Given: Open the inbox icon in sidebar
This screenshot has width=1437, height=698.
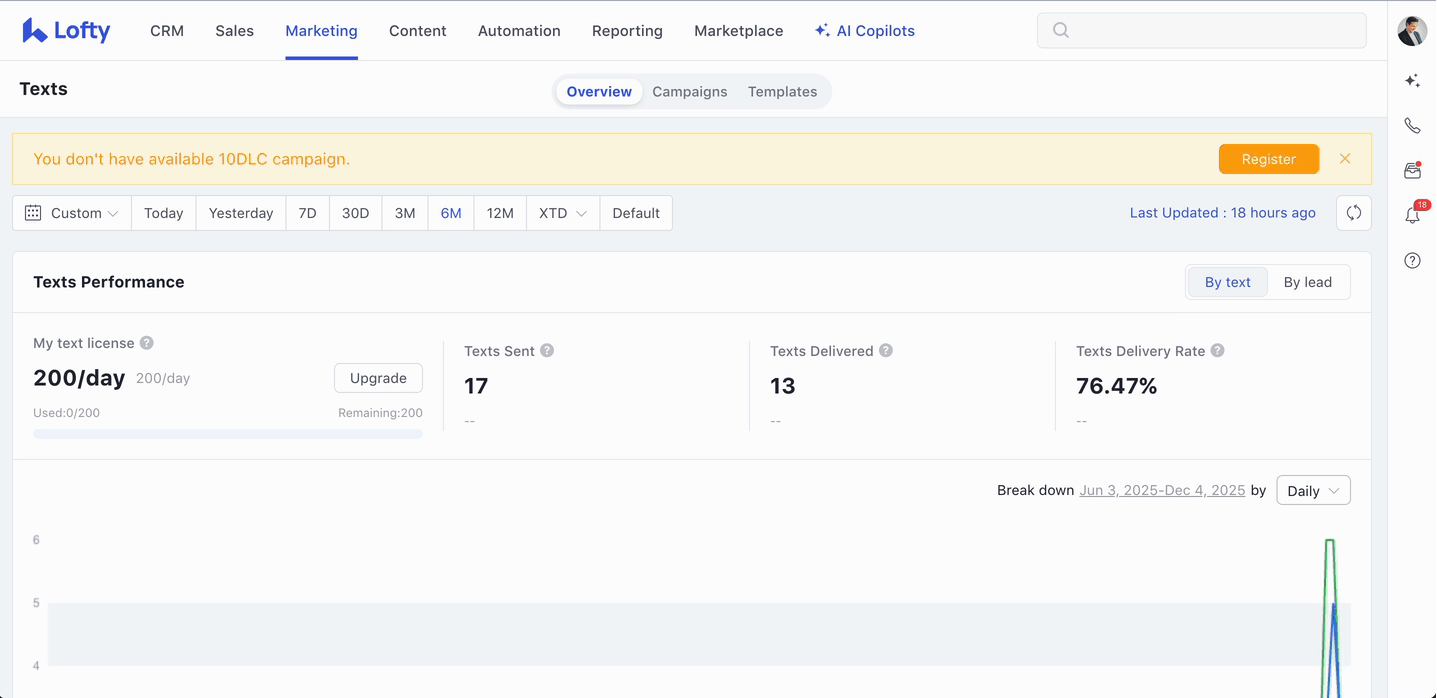Looking at the screenshot, I should (x=1412, y=171).
